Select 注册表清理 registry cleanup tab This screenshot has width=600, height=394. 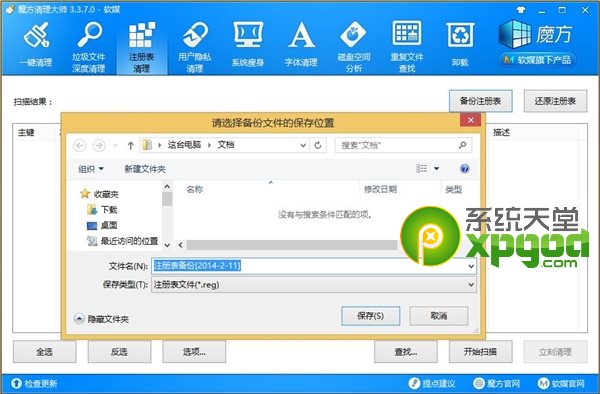coord(142,46)
